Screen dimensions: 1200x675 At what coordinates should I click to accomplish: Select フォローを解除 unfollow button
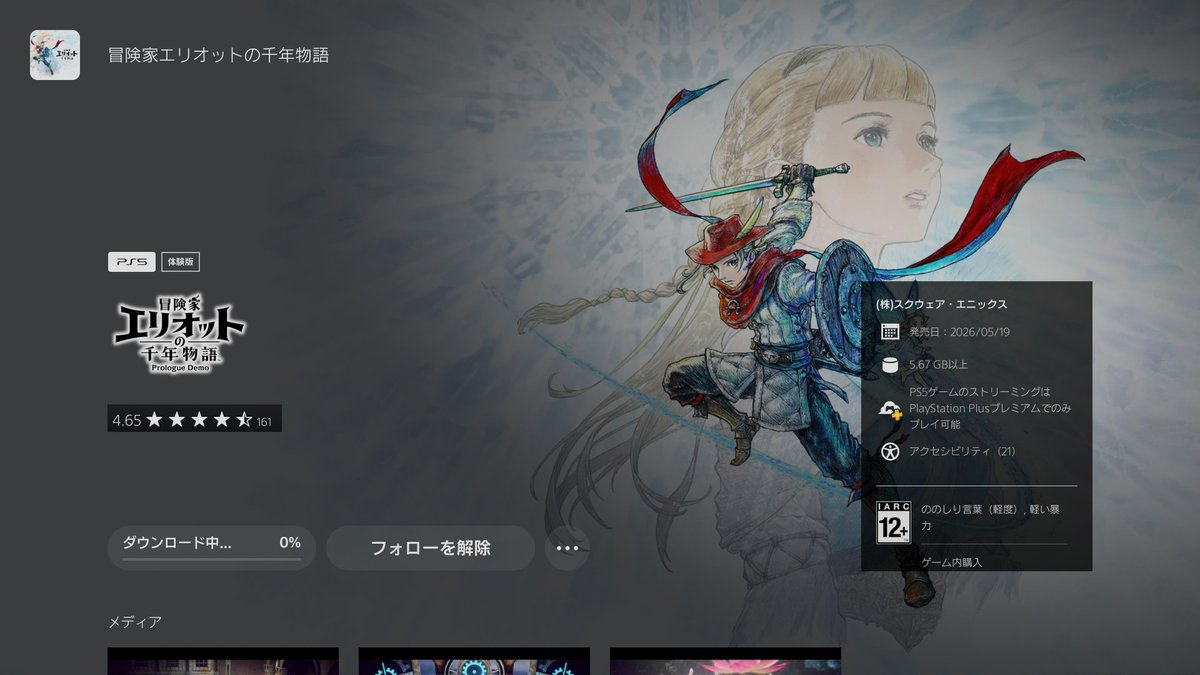point(431,548)
